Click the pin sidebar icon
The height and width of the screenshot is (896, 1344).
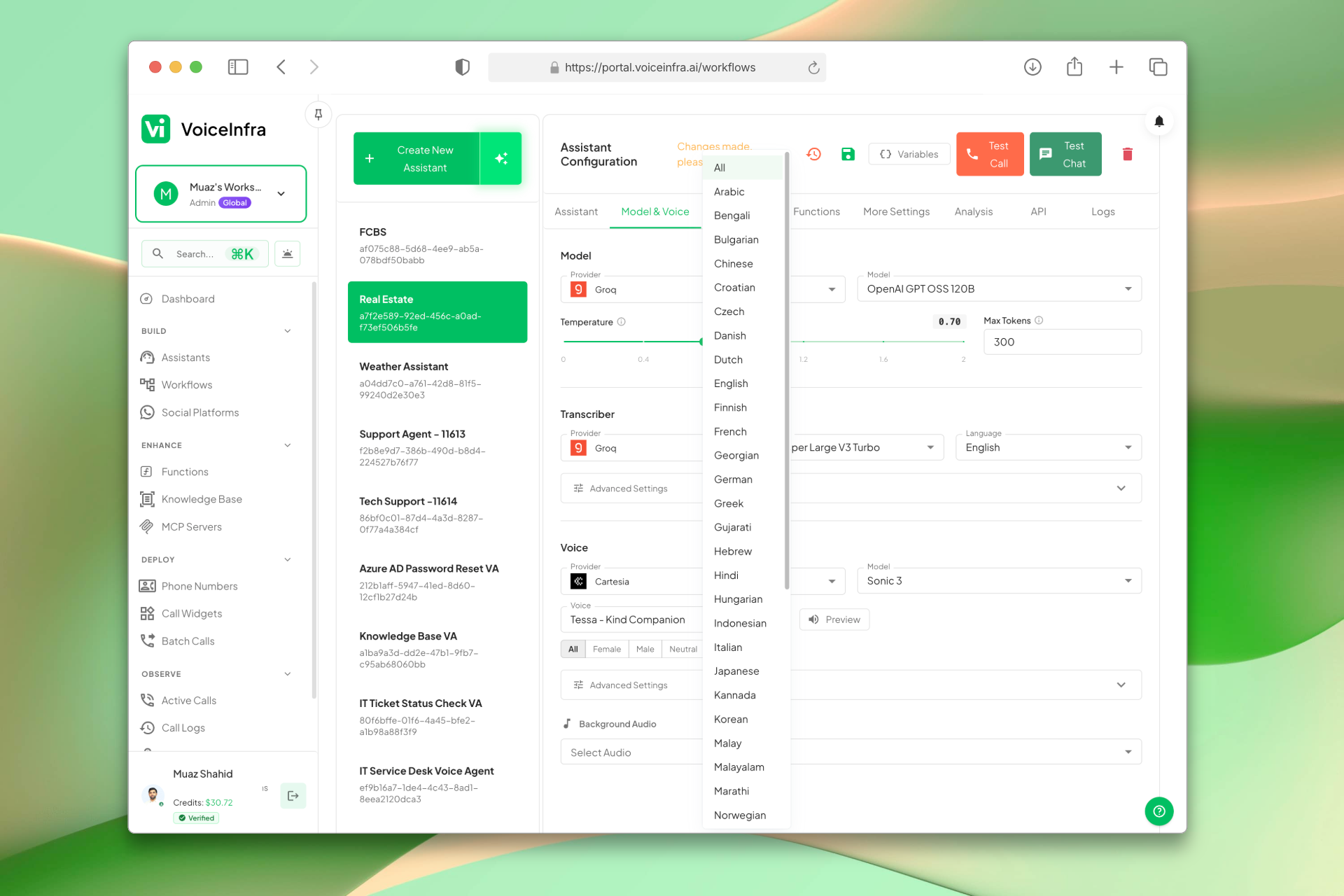click(318, 115)
